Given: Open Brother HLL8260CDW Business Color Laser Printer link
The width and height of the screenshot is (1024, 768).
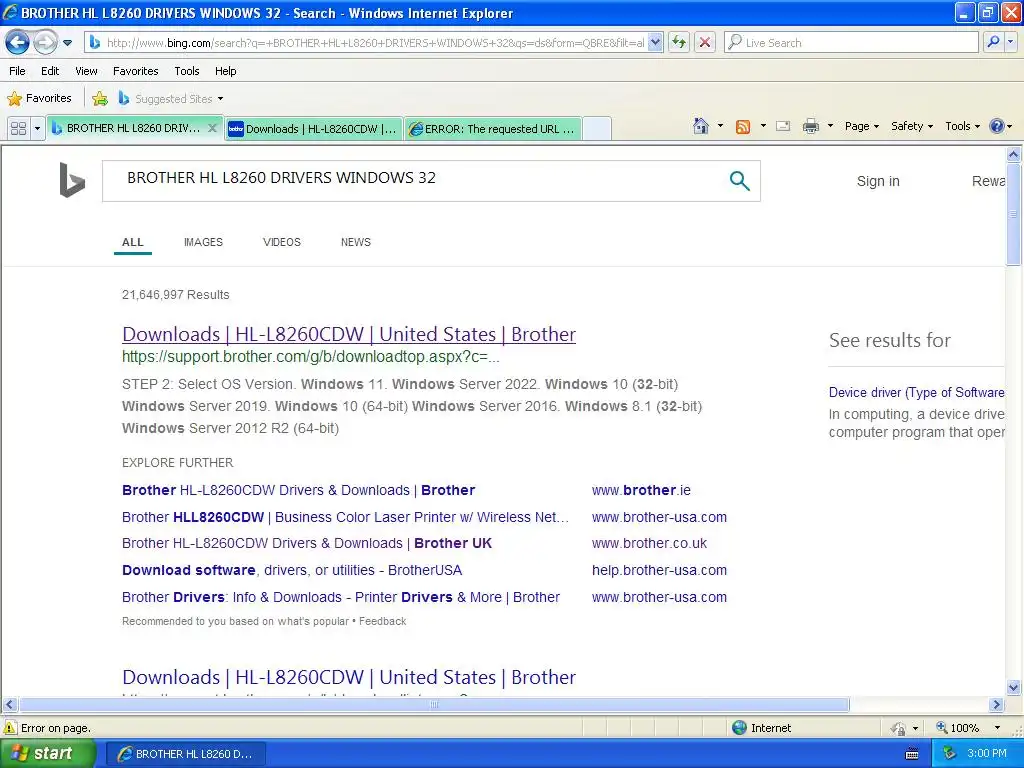Looking at the screenshot, I should tap(345, 517).
